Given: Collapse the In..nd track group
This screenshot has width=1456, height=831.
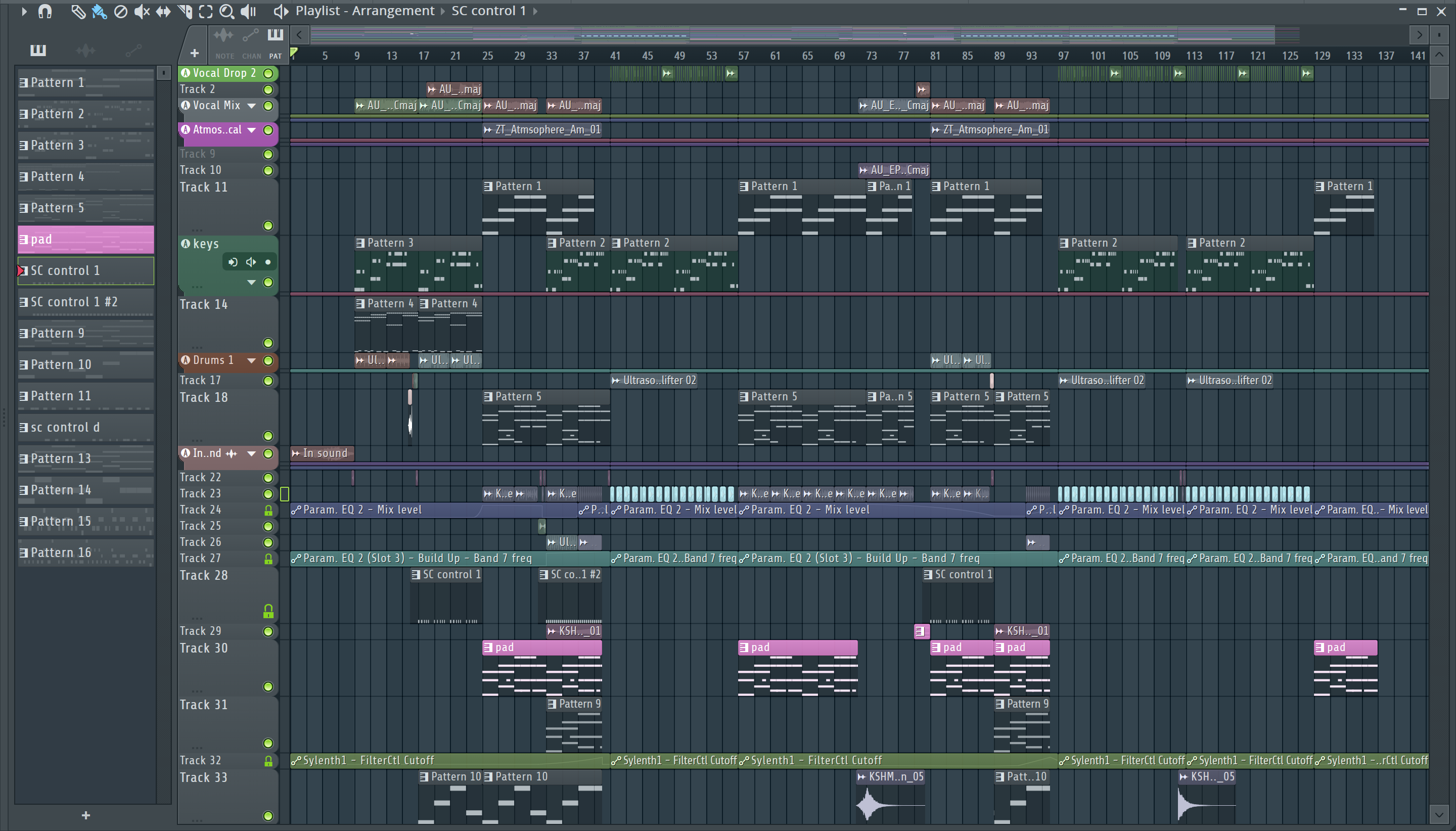Looking at the screenshot, I should 251,454.
